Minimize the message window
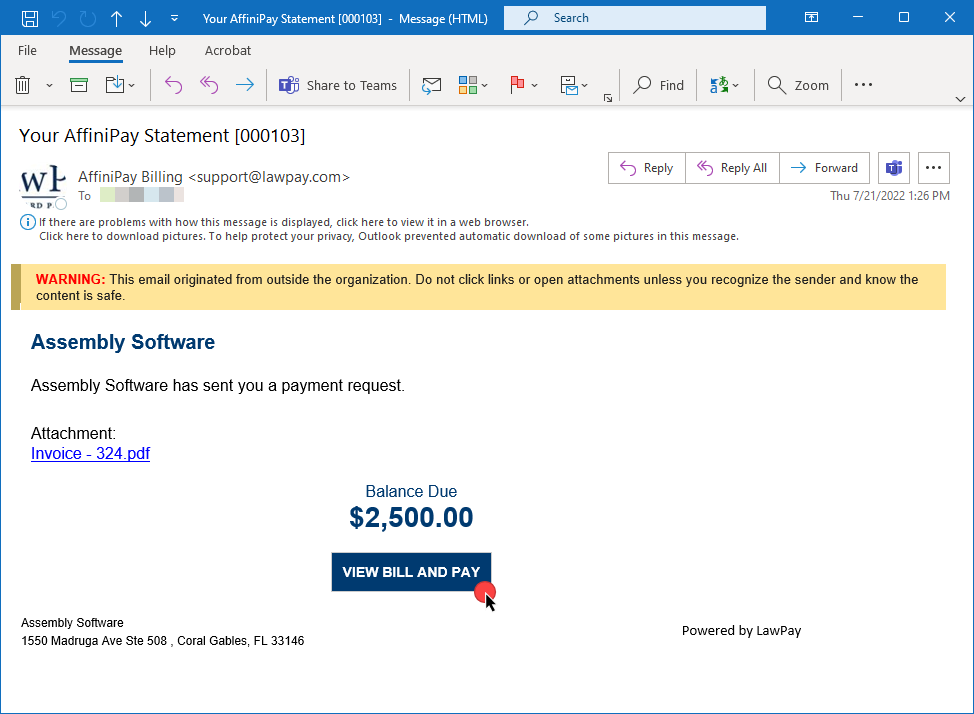Viewport: 974px width, 714px height. click(858, 17)
